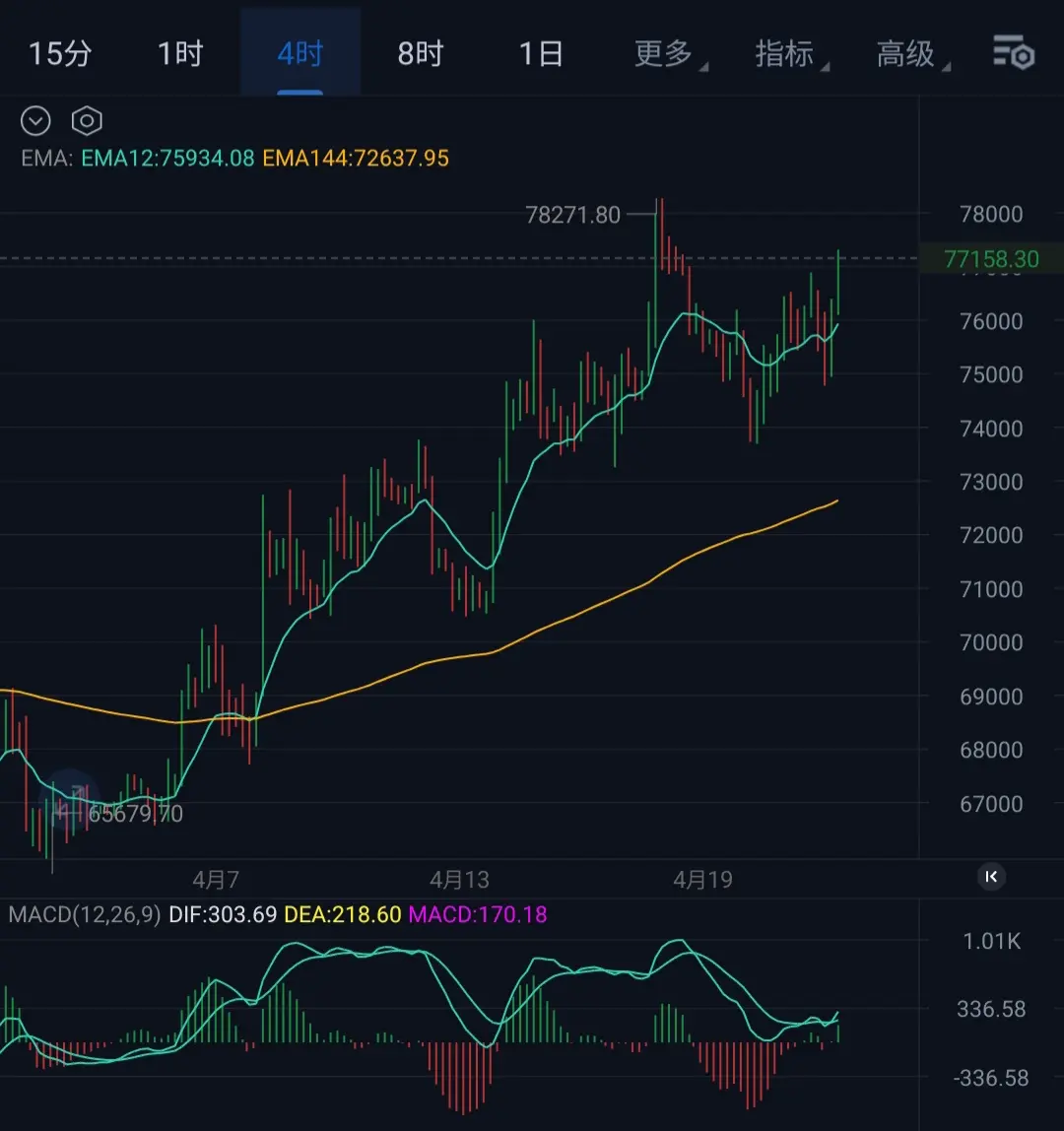The height and width of the screenshot is (1131, 1064).
Task: Click the 1.01K MACD axis label
Action: 991,941
